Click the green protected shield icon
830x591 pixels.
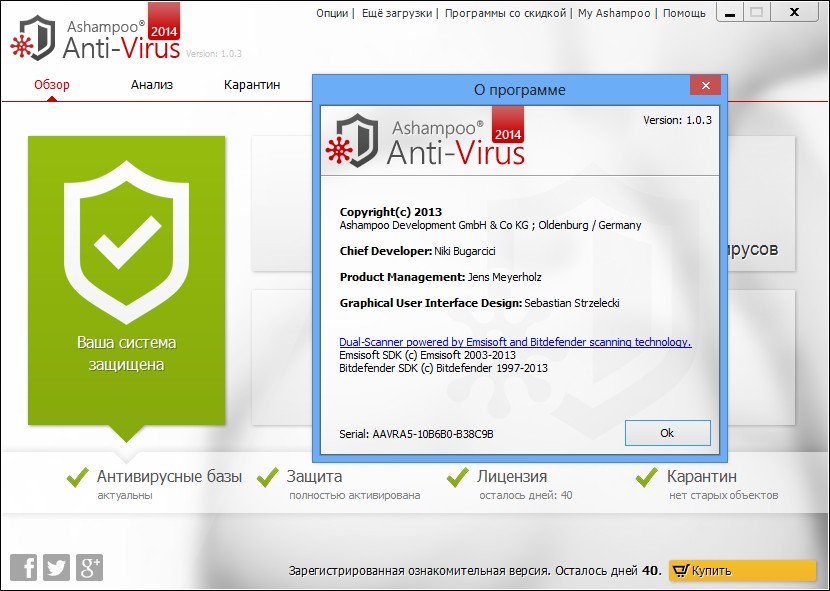(x=127, y=242)
